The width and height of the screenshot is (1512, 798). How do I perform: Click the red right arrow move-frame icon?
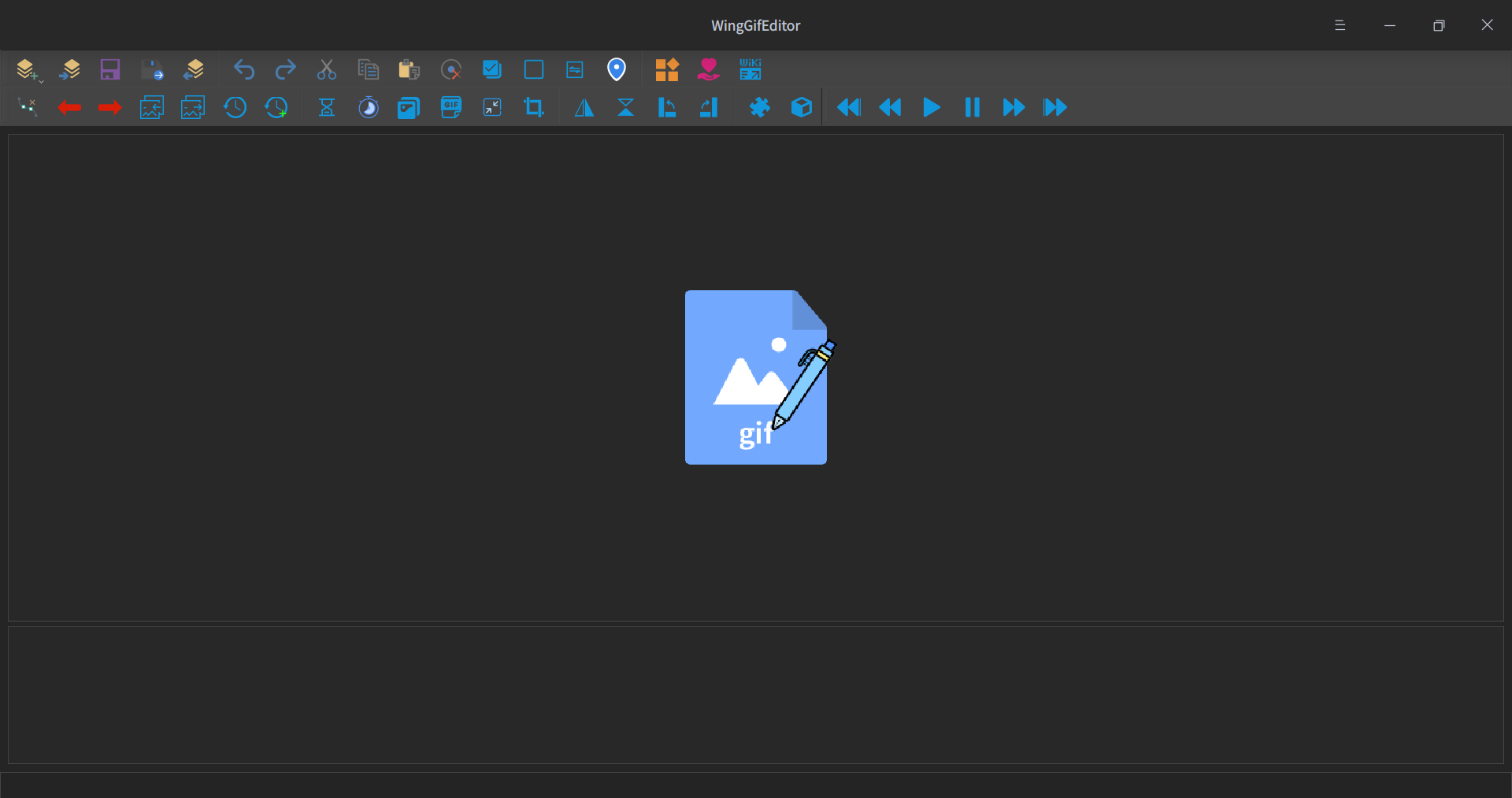[x=110, y=107]
